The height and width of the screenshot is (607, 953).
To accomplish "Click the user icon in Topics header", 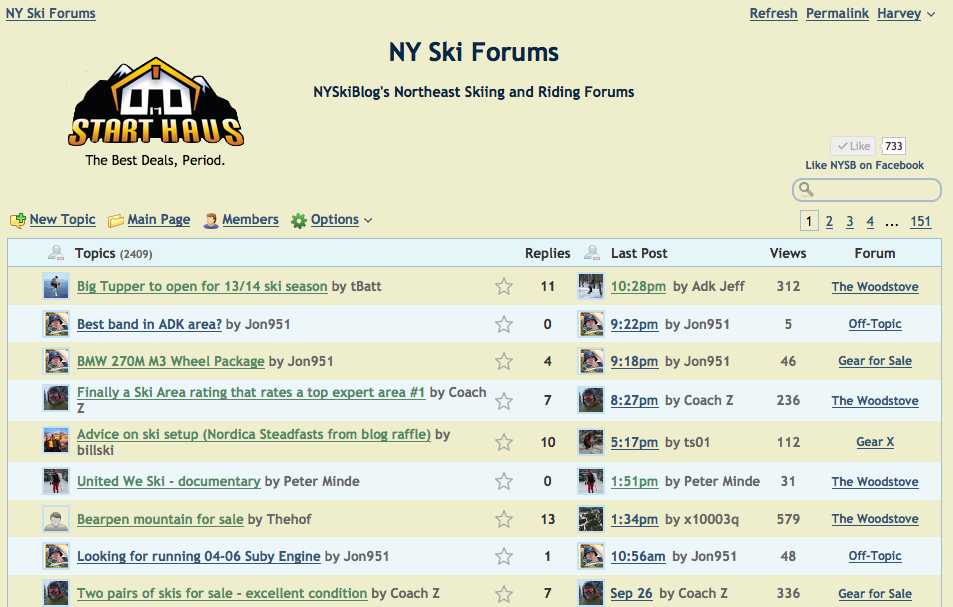I will pos(56,253).
